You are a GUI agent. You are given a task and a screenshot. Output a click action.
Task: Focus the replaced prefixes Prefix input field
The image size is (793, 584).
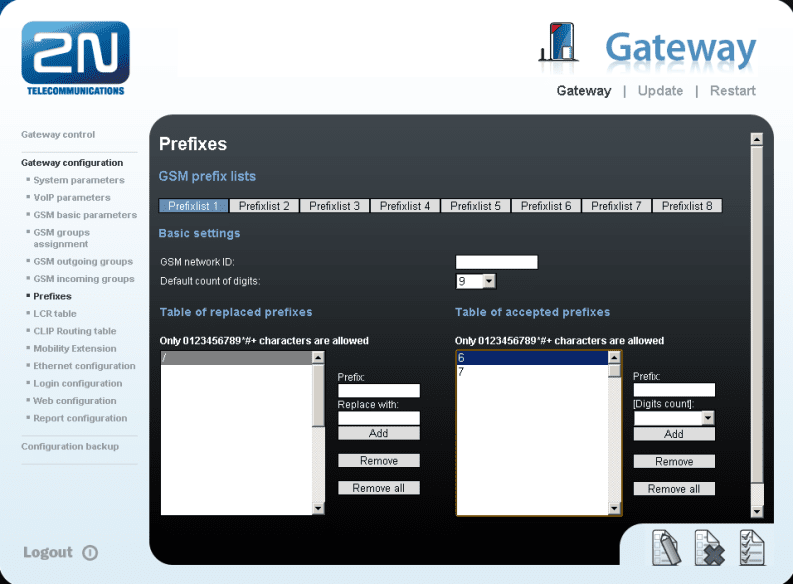[x=379, y=390]
